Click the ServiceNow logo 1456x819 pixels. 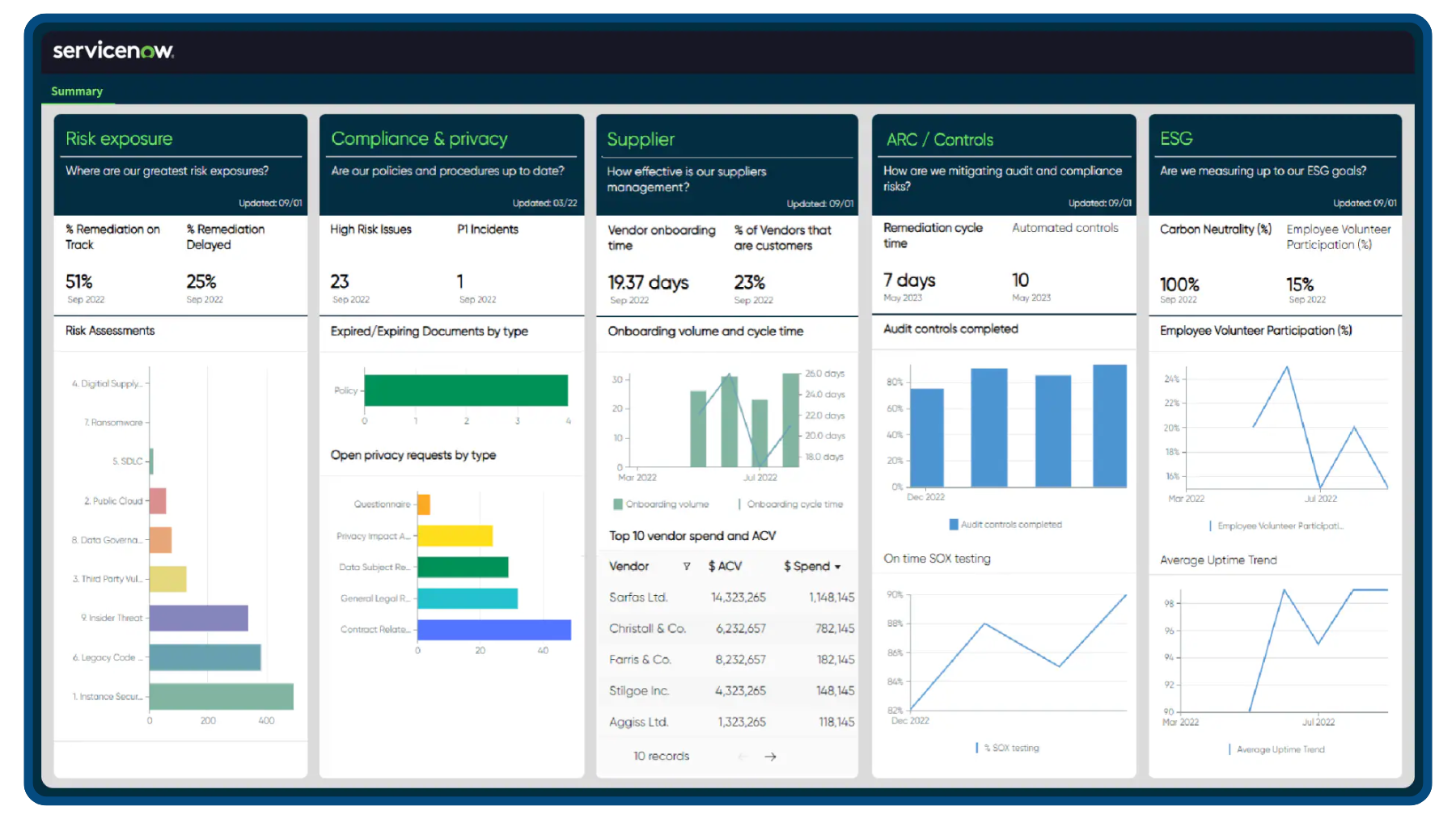112,51
